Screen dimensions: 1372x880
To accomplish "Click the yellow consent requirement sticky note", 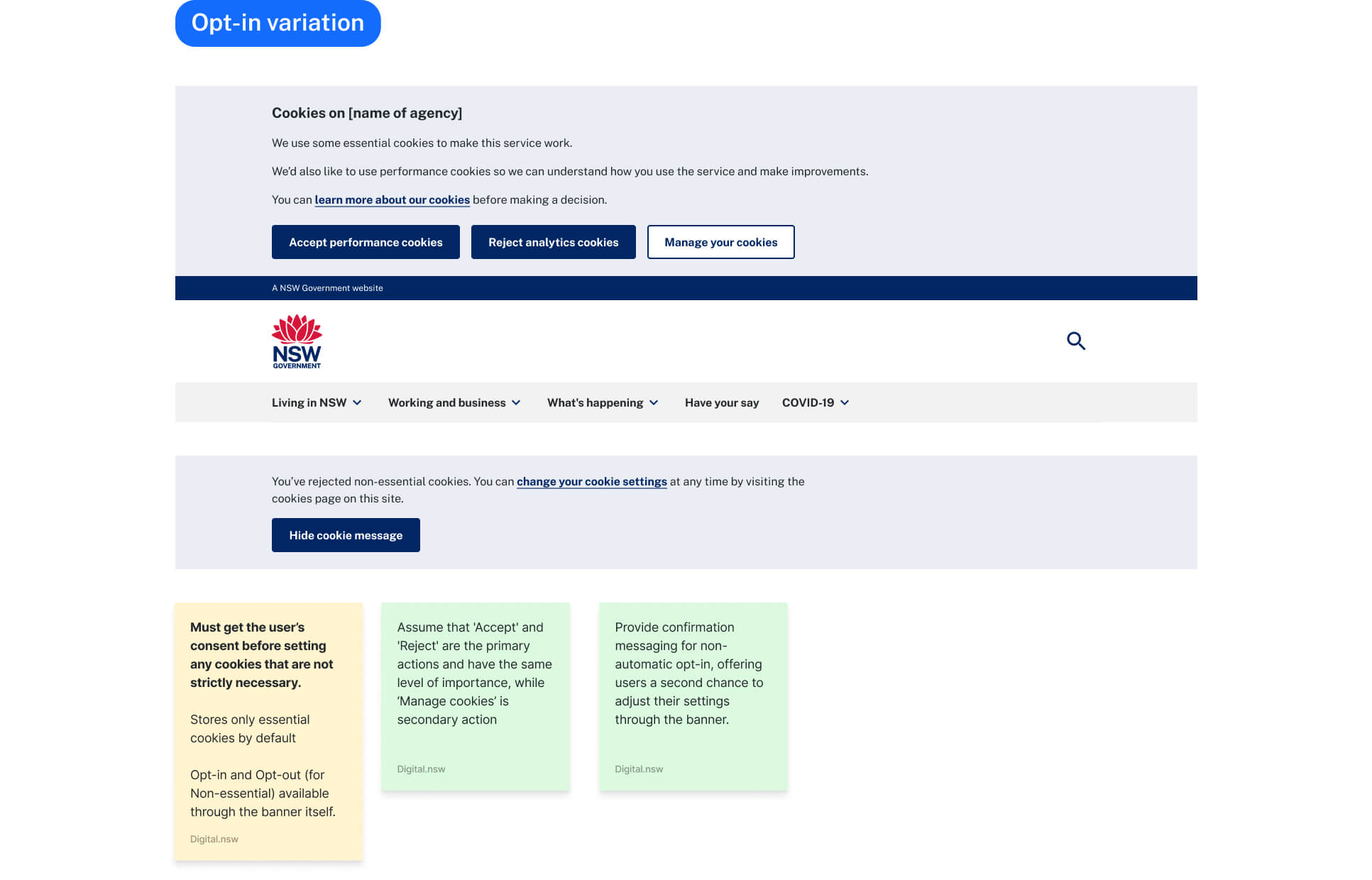I will click(x=269, y=731).
